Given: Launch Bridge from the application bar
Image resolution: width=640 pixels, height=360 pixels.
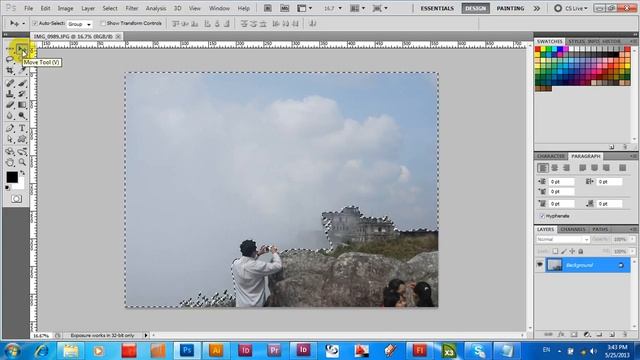Looking at the screenshot, I should 268,8.
